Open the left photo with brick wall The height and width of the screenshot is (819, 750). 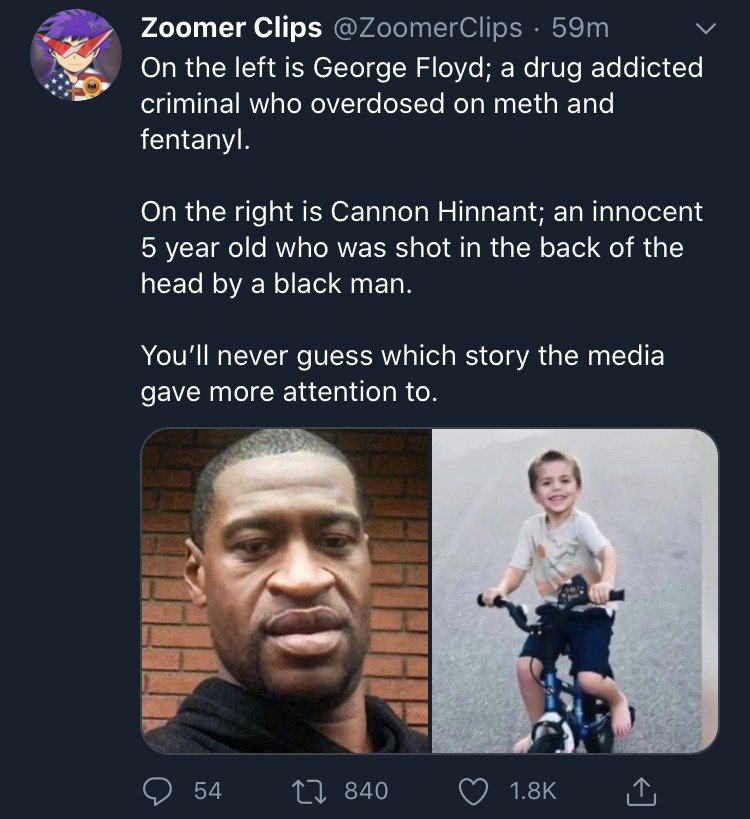286,591
